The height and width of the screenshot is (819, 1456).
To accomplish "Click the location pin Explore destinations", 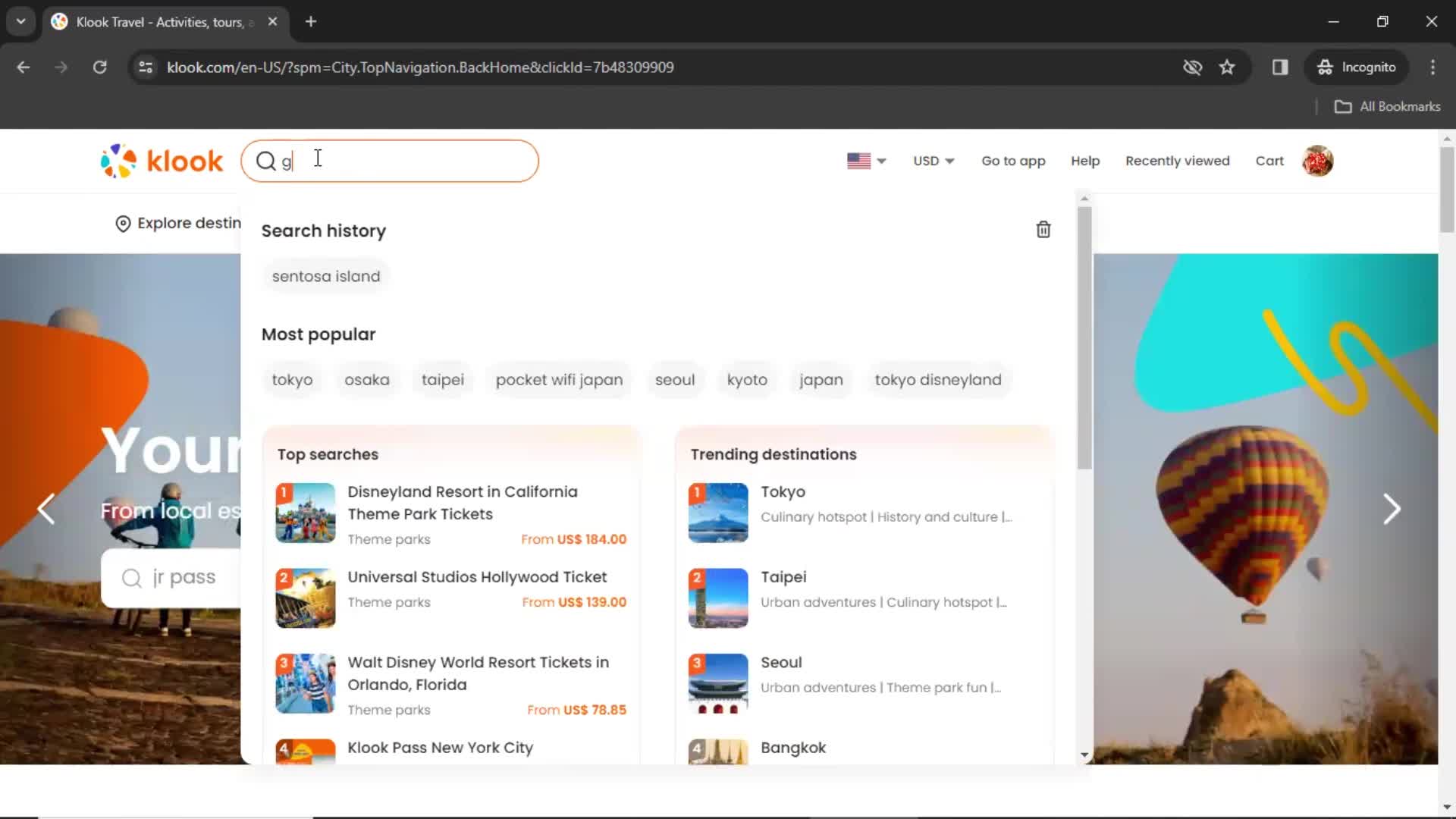I will point(178,223).
